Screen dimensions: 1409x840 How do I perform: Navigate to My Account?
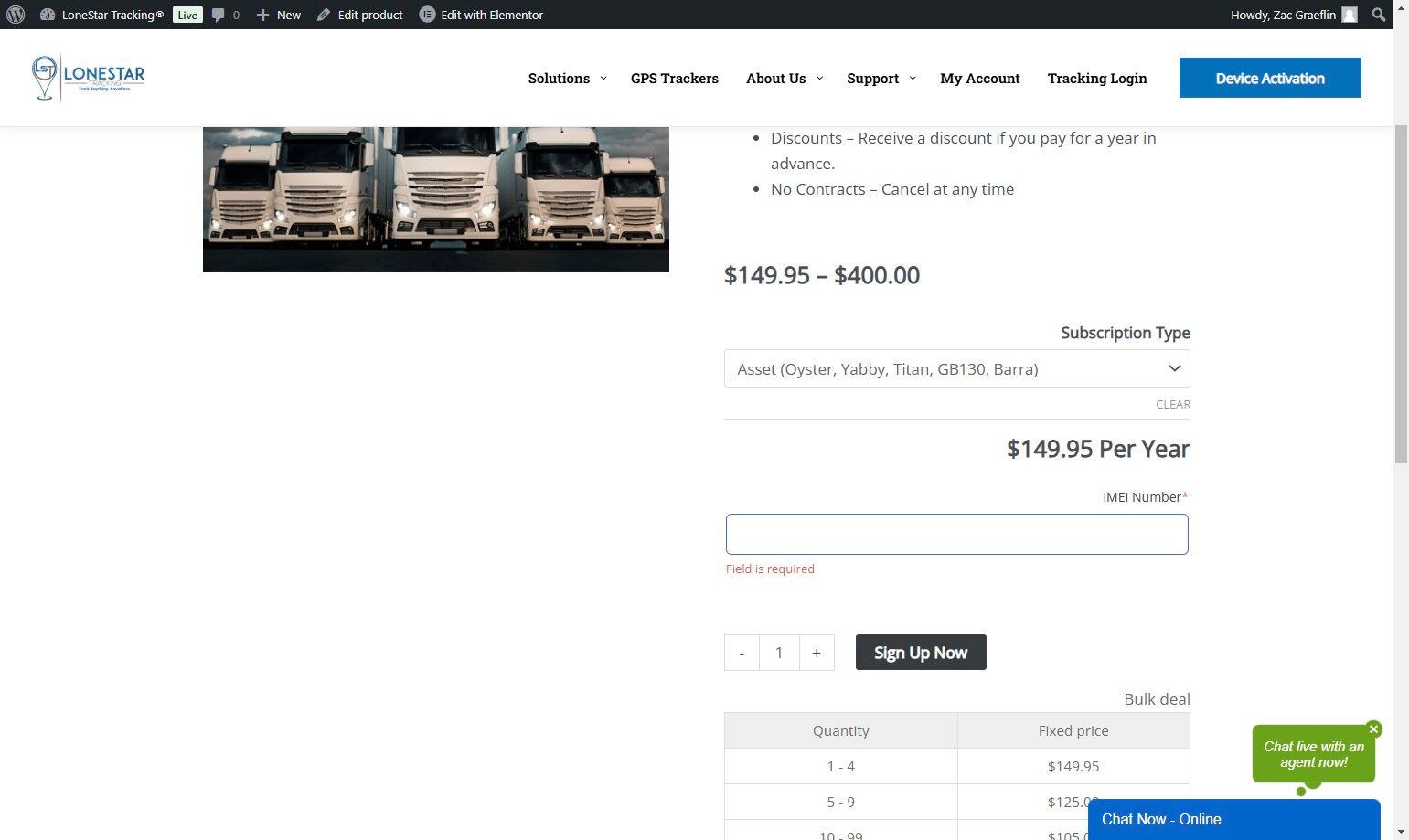980,79
